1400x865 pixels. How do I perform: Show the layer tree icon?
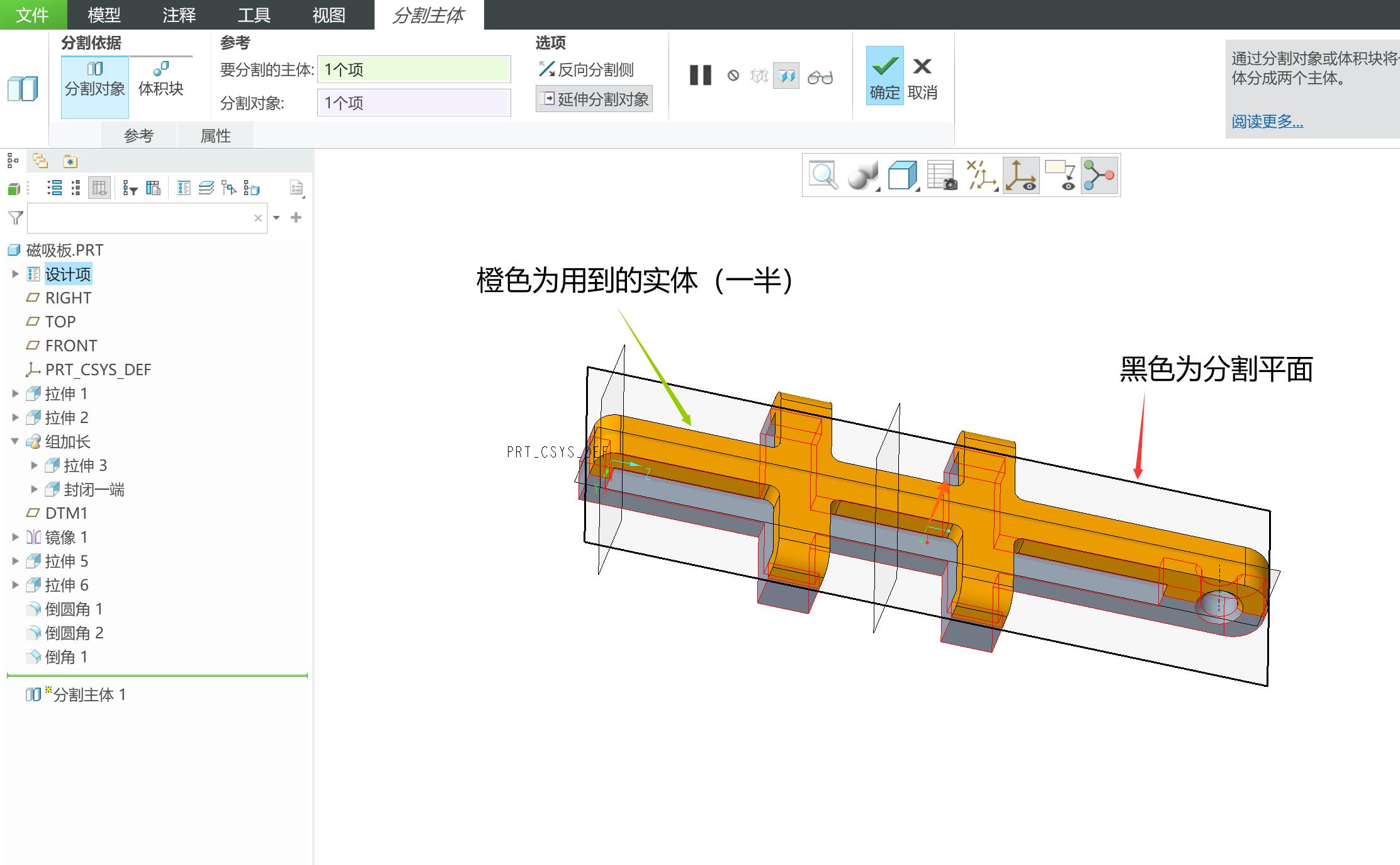point(206,188)
